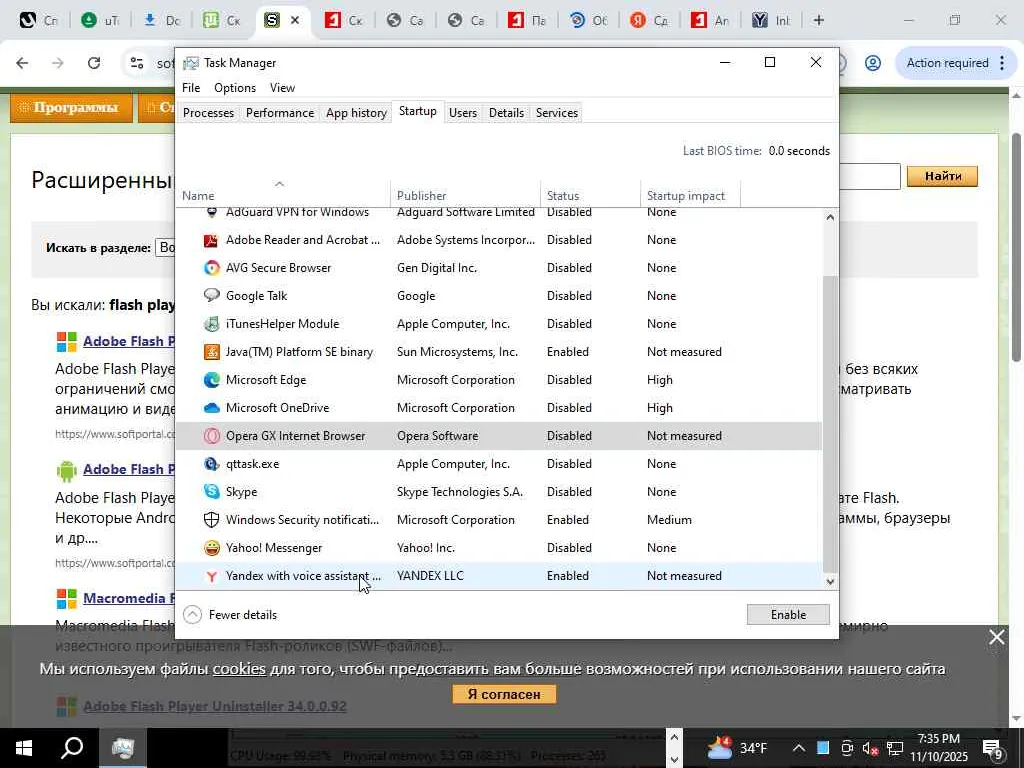Open Adobe Flash Player Uninstaller 34.0.0.92 link

coord(215,707)
